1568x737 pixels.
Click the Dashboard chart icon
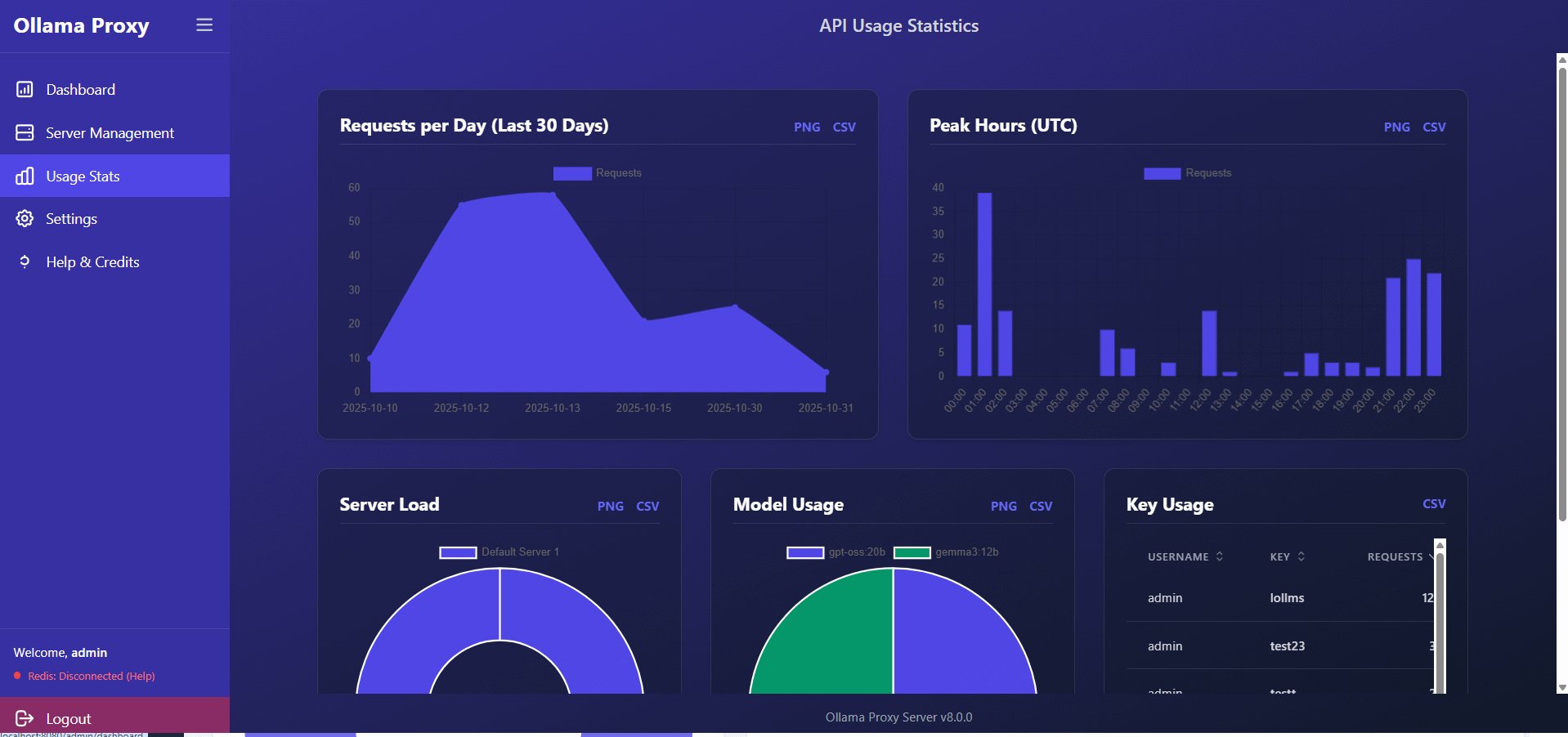tap(25, 89)
